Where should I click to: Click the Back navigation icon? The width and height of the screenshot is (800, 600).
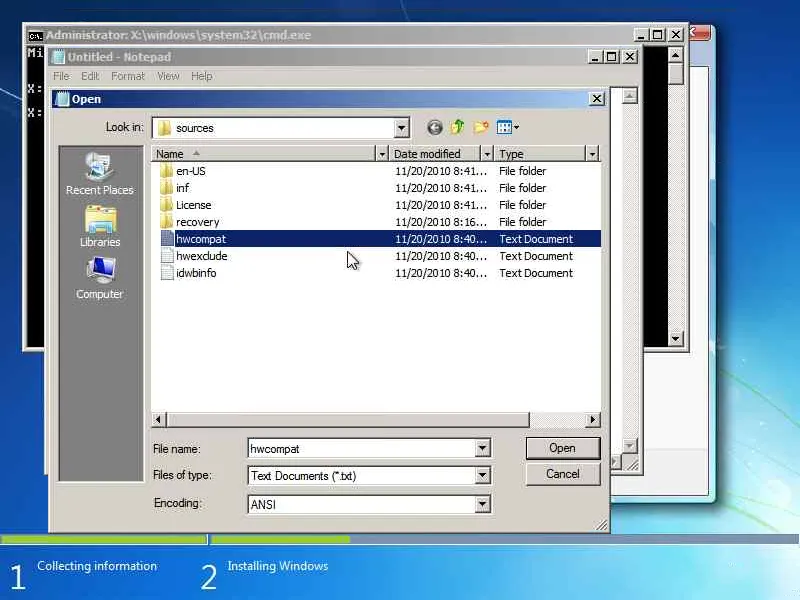[x=435, y=127]
